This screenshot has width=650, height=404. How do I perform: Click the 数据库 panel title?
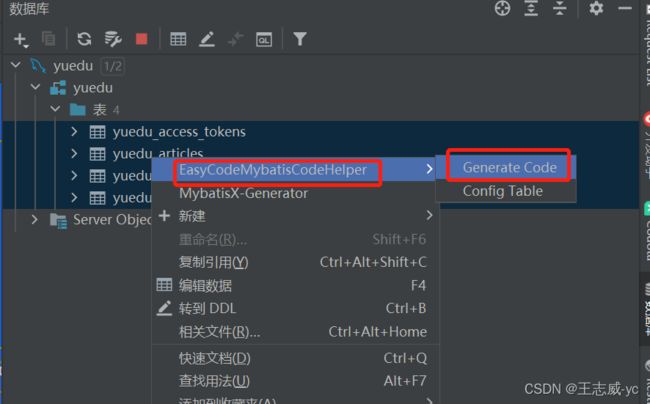(x=29, y=8)
